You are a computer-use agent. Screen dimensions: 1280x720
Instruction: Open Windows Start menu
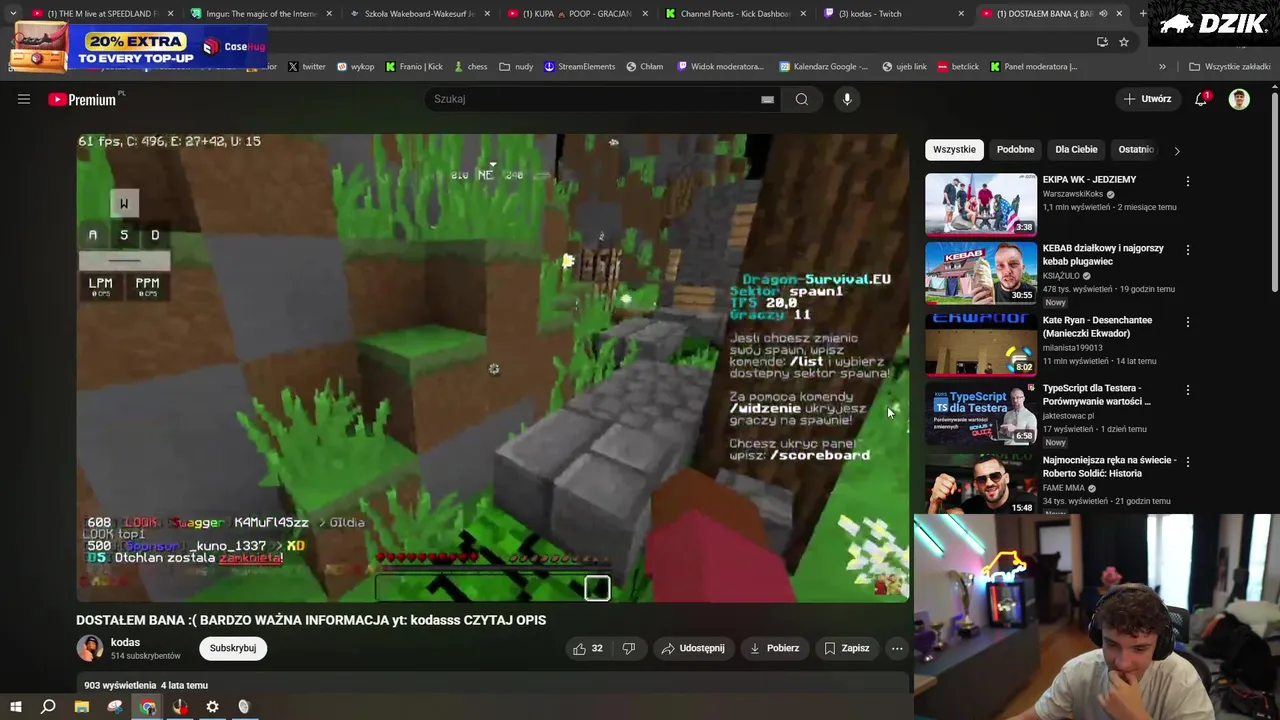point(16,707)
